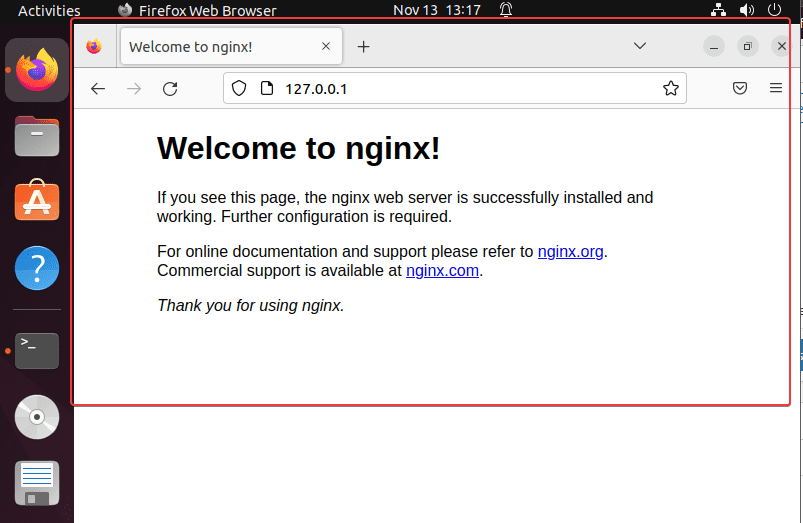This screenshot has height=523, width=803.
Task: Expand the list all tabs chevron
Action: (x=640, y=46)
